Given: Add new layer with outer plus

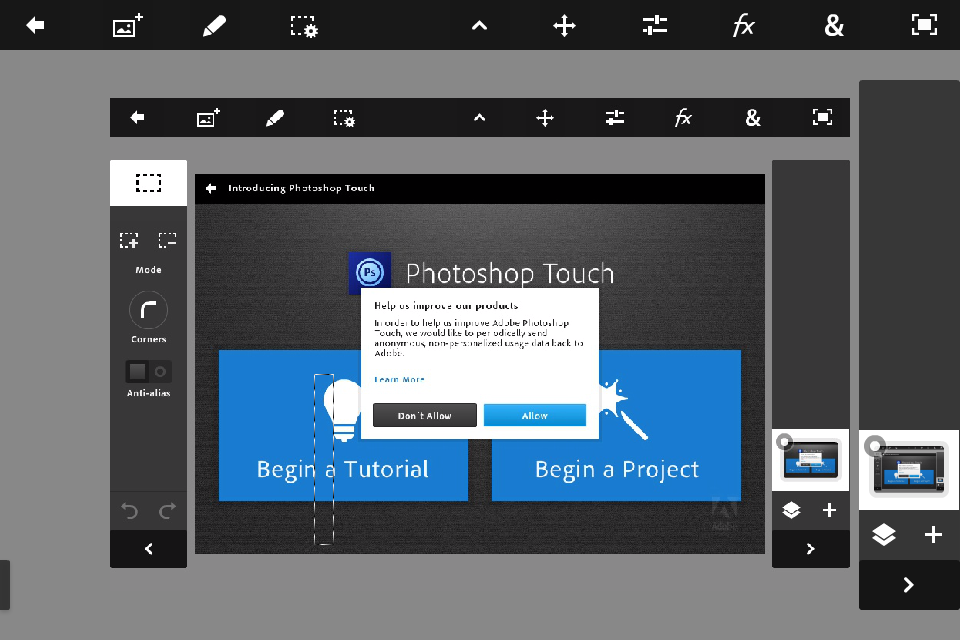Looking at the screenshot, I should [x=933, y=535].
